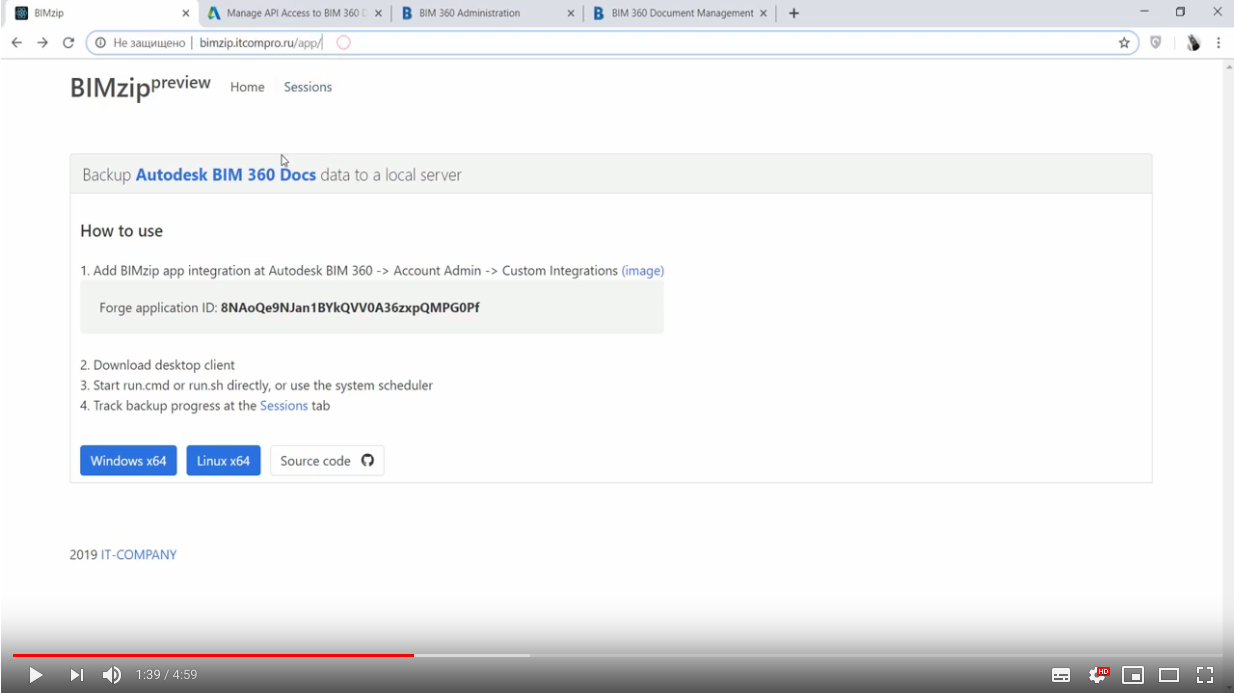The image size is (1234, 693).
Task: Open GitHub via the Source code octocat icon
Action: 366,460
